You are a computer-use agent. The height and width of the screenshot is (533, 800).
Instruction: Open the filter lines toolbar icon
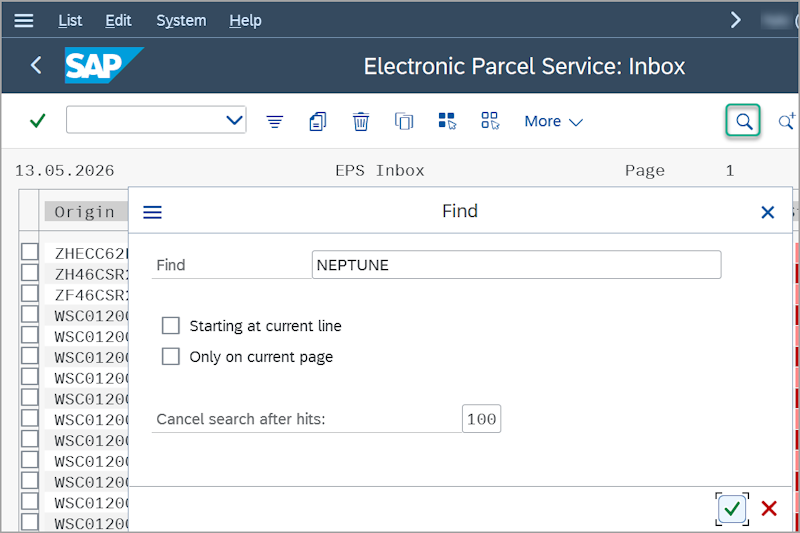point(274,121)
